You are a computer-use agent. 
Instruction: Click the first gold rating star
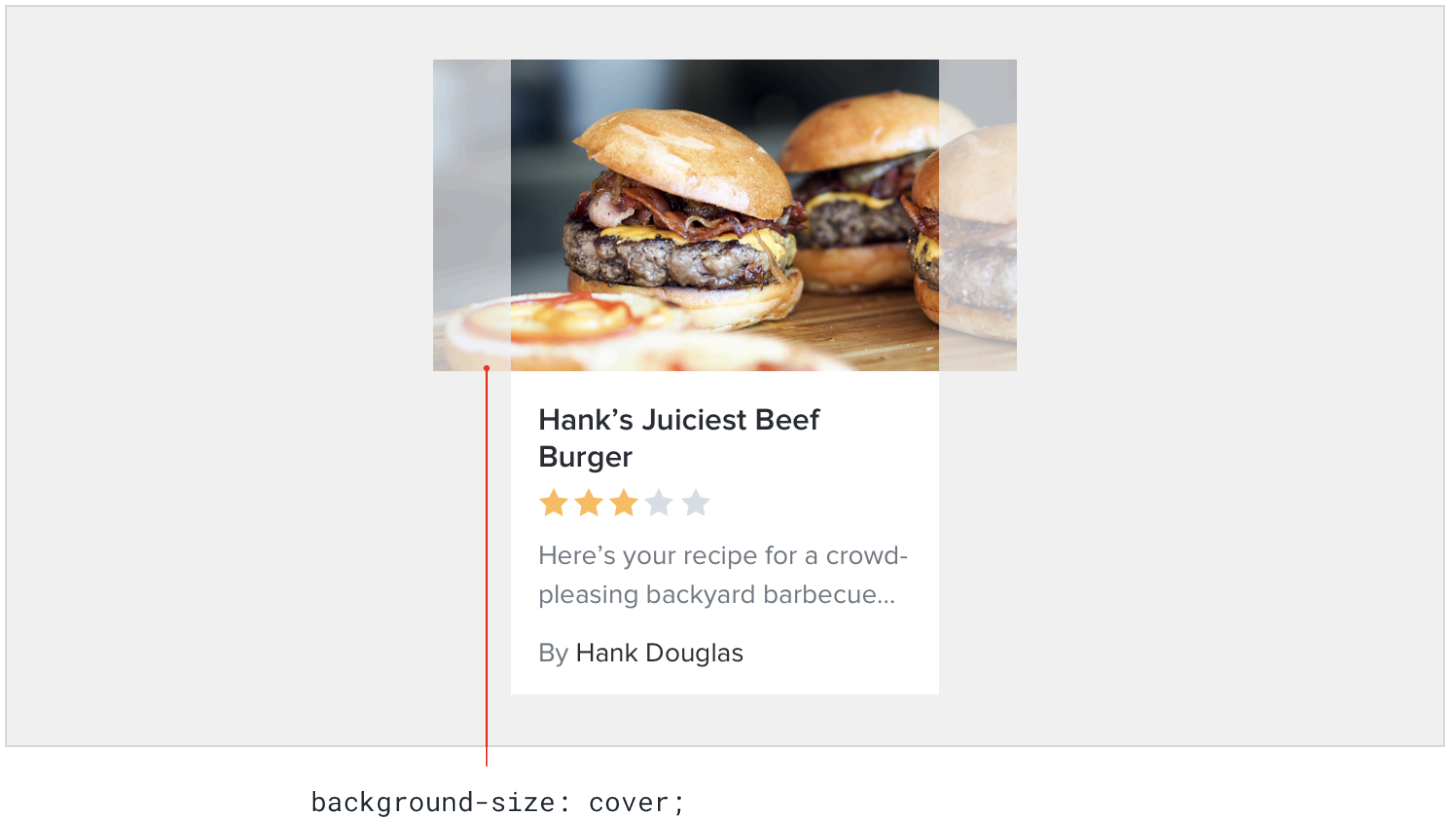click(553, 502)
